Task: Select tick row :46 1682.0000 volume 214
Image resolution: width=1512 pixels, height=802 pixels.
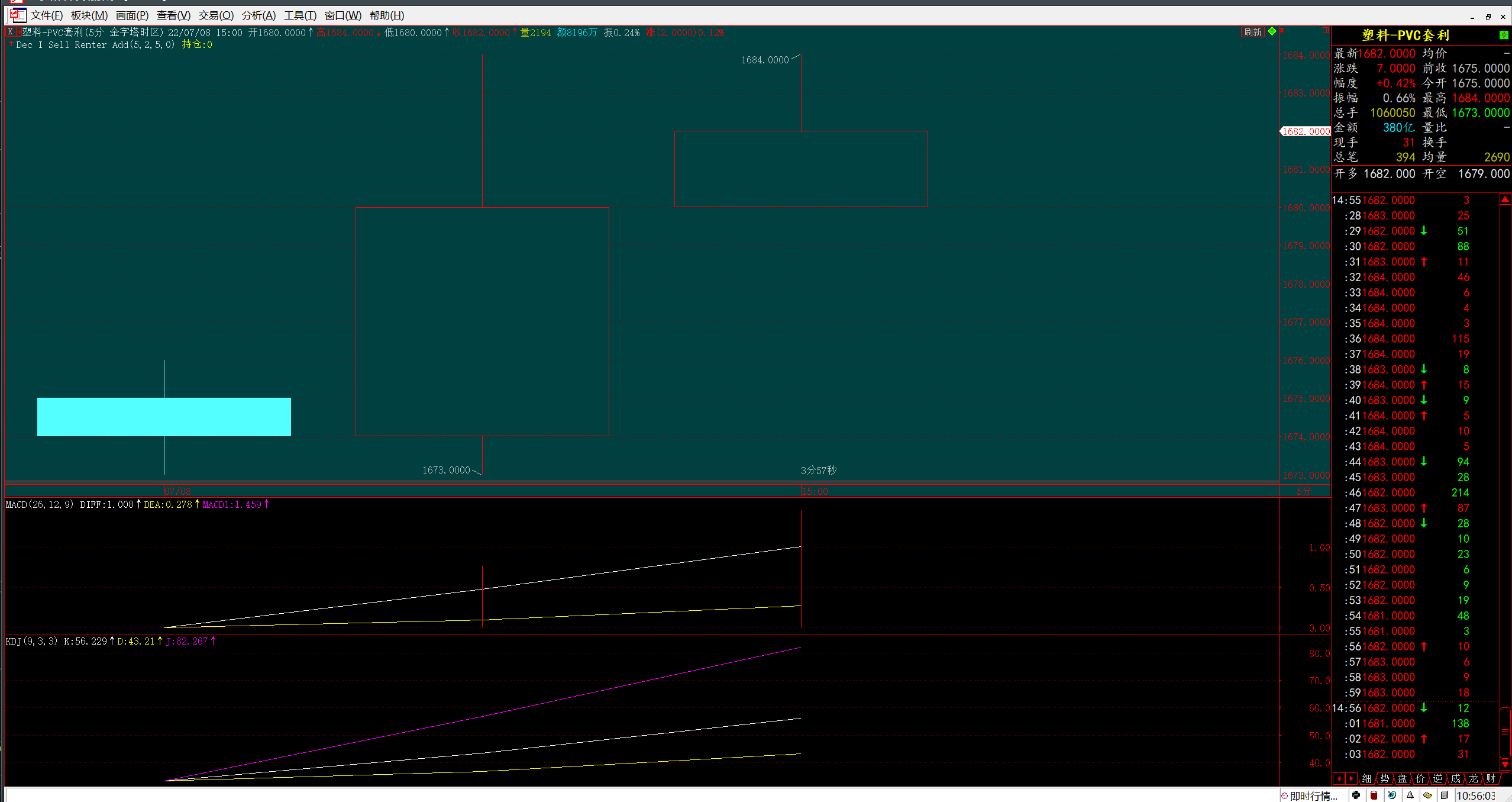Action: [1415, 492]
